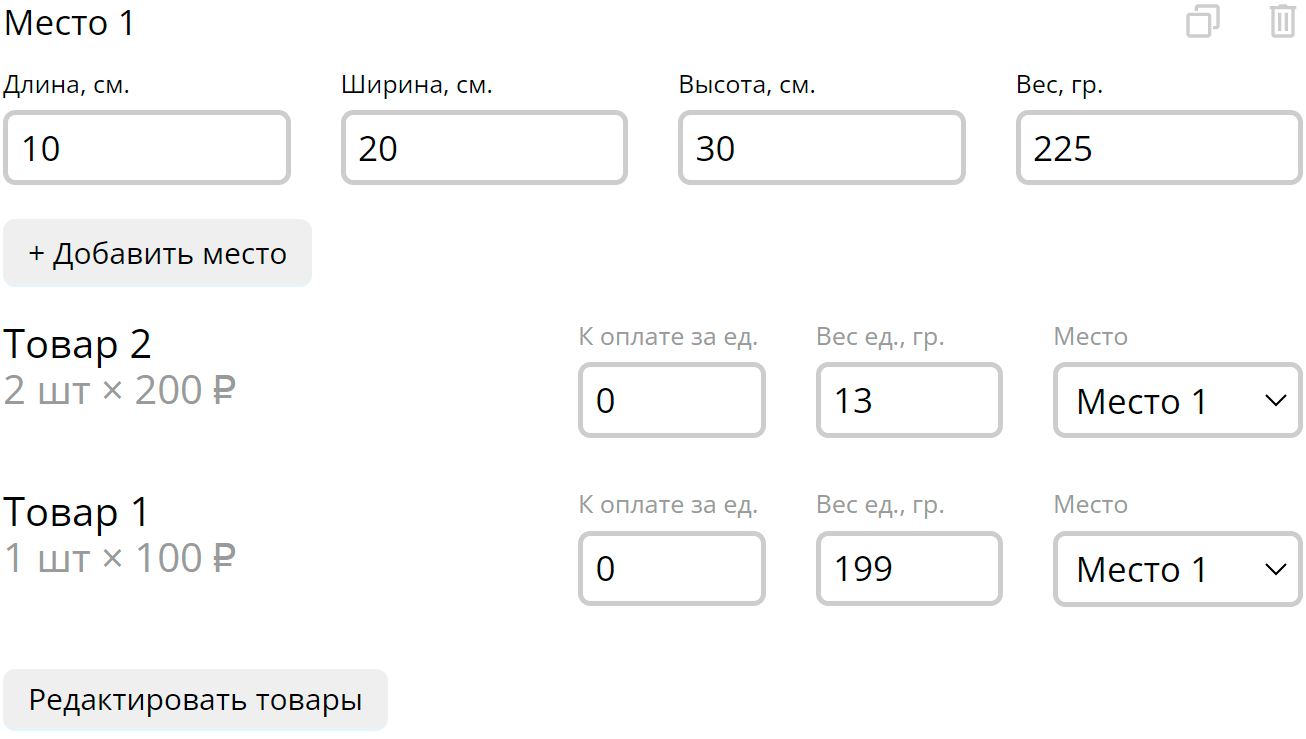1306x739 pixels.
Task: Click the chevron arrow in Товар 2 Место selector
Action: pyautogui.click(x=1275, y=401)
